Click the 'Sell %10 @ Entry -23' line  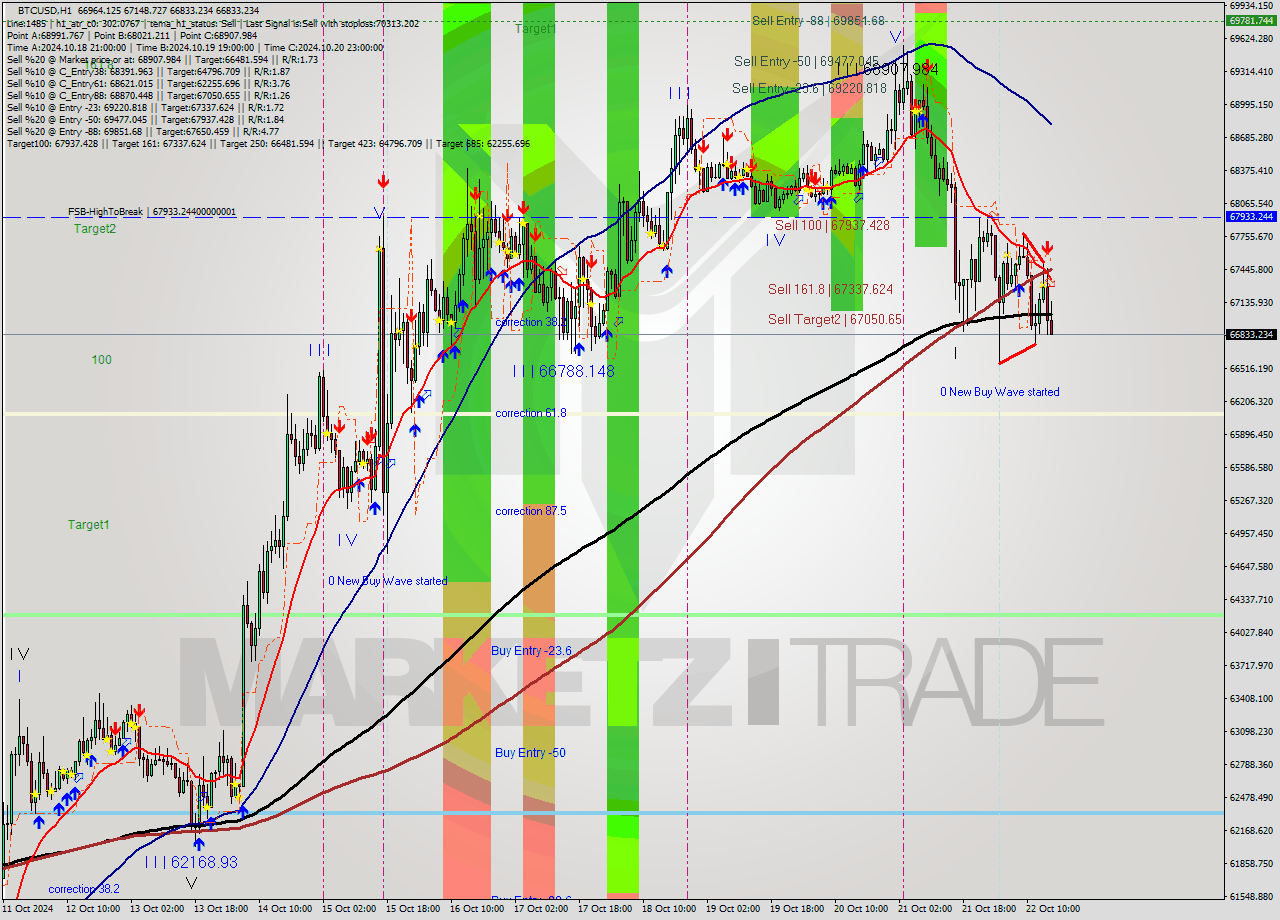146,107
